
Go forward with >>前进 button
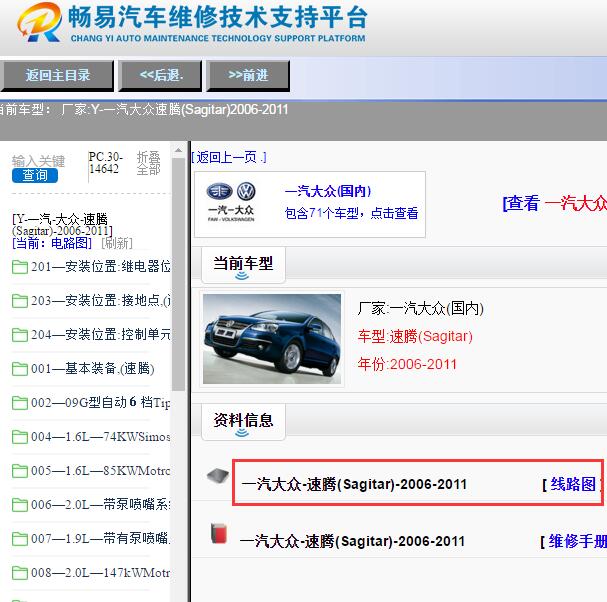pos(248,75)
